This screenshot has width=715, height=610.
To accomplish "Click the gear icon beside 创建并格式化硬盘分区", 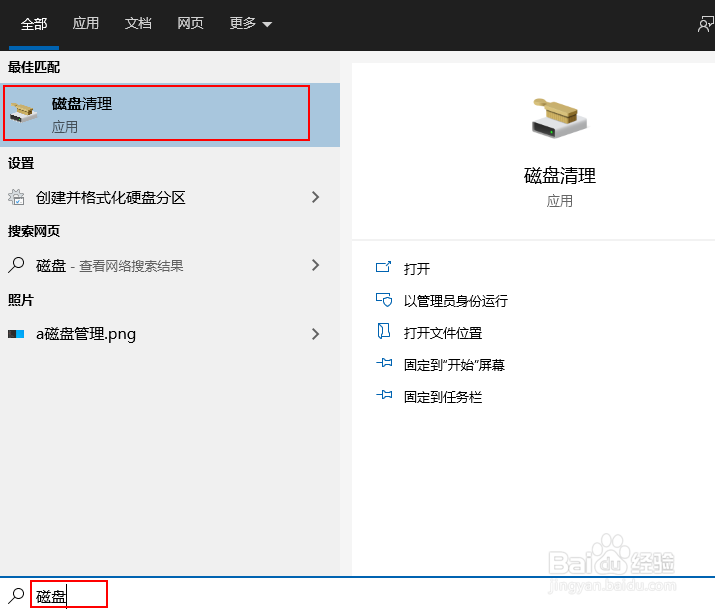I will tap(16, 197).
